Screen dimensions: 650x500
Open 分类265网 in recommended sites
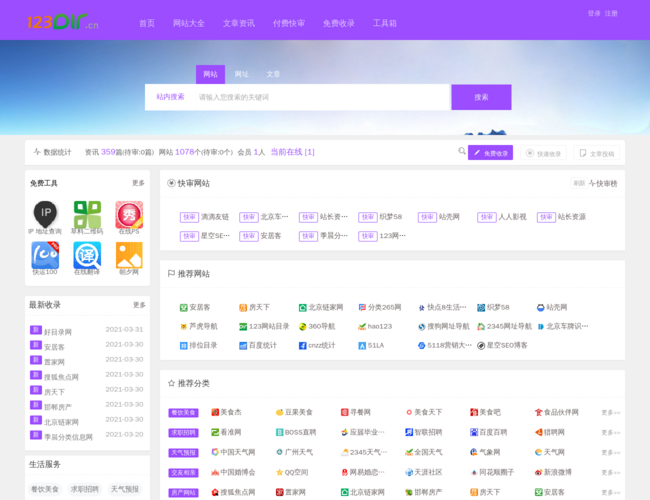point(380,307)
